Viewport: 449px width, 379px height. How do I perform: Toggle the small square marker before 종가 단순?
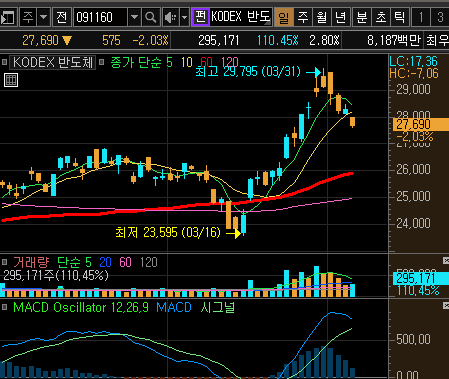point(102,62)
